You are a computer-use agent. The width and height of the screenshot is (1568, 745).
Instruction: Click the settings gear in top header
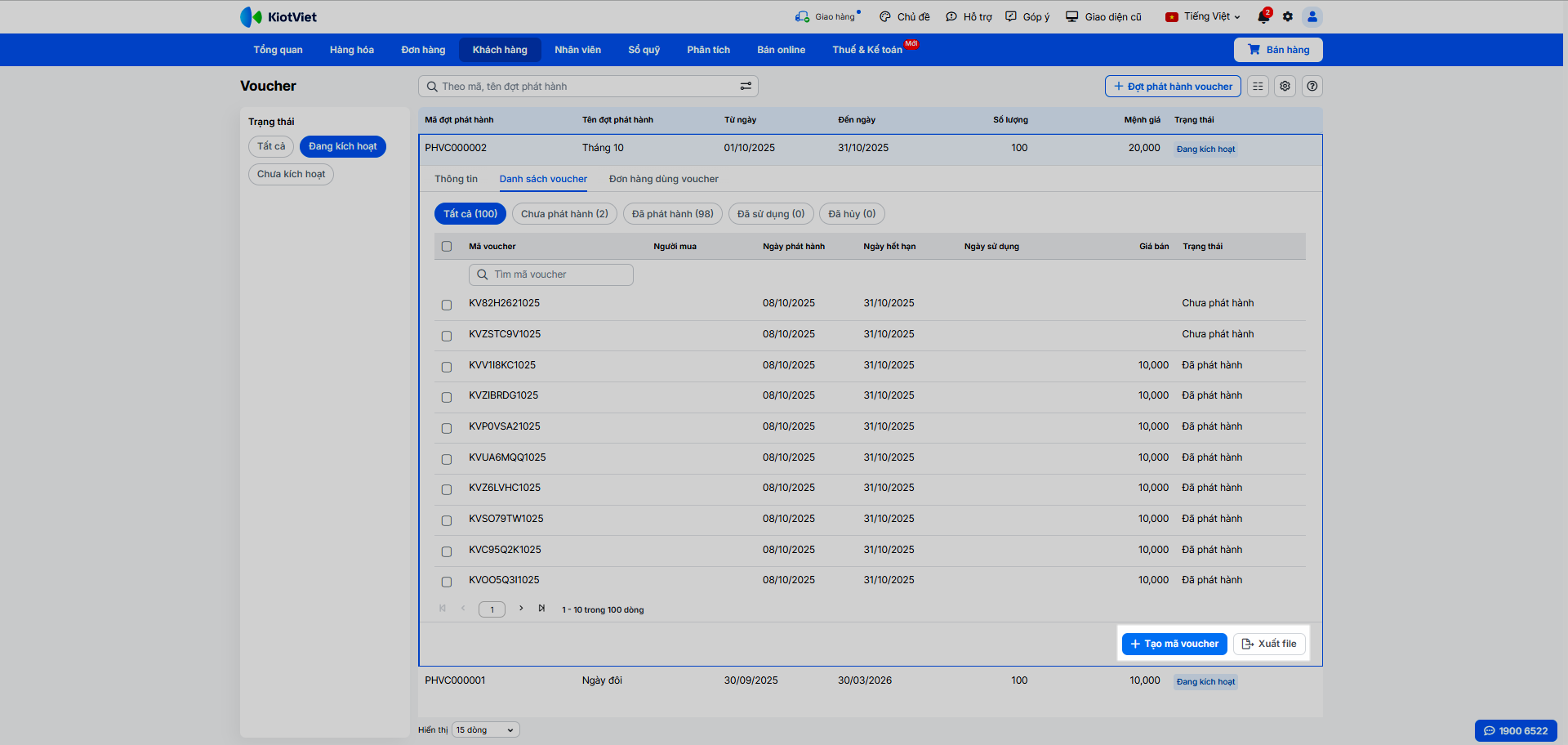pyautogui.click(x=1288, y=17)
